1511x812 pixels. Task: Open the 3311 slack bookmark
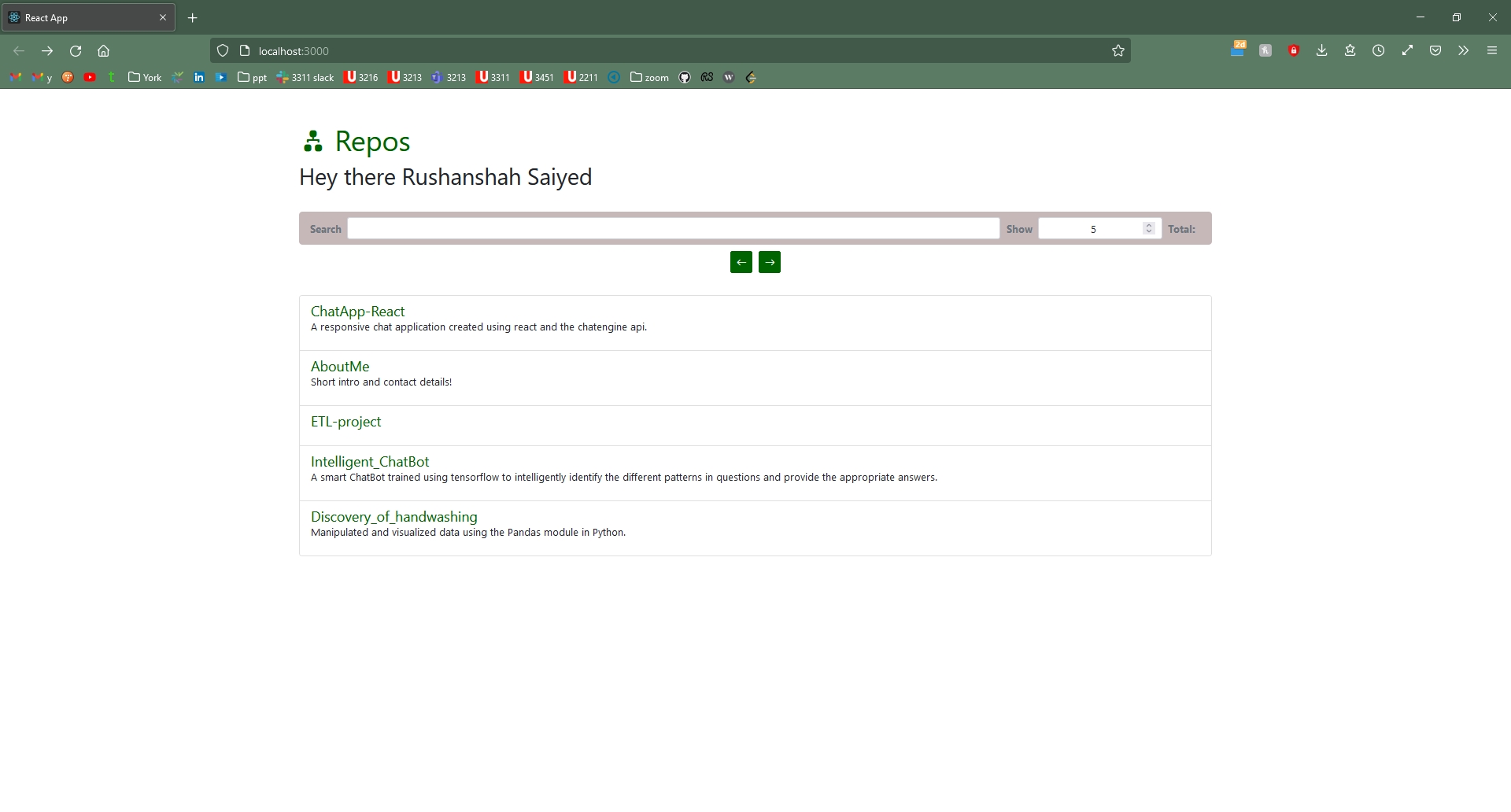point(305,76)
